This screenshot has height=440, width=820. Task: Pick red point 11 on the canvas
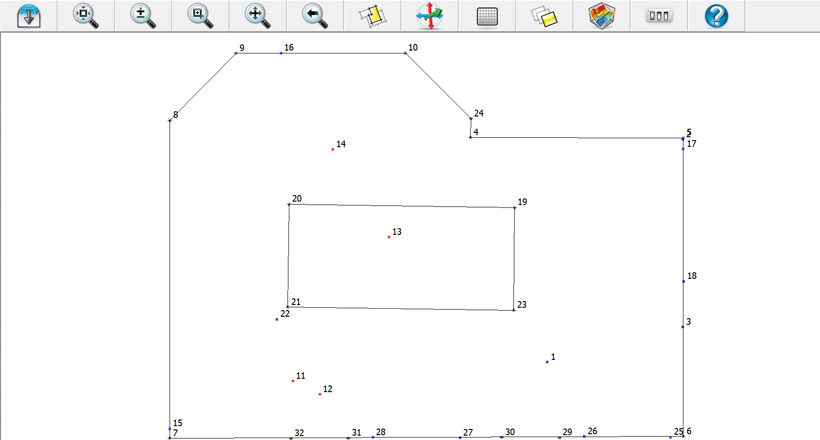coord(293,381)
